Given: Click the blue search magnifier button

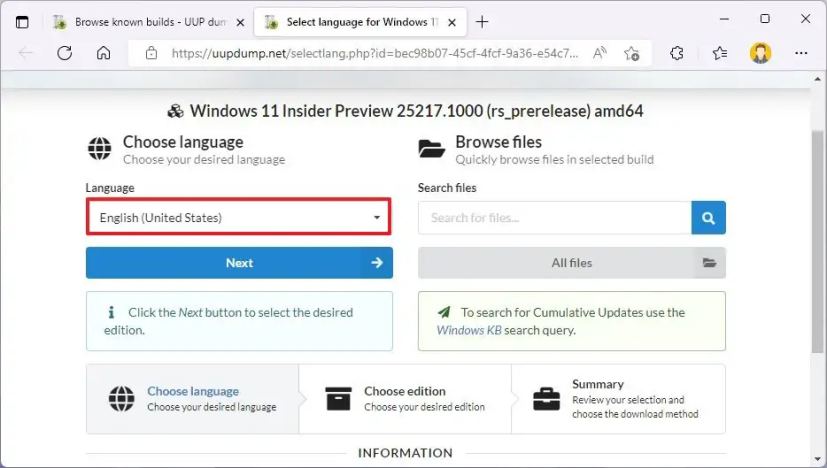Looking at the screenshot, I should tap(708, 217).
